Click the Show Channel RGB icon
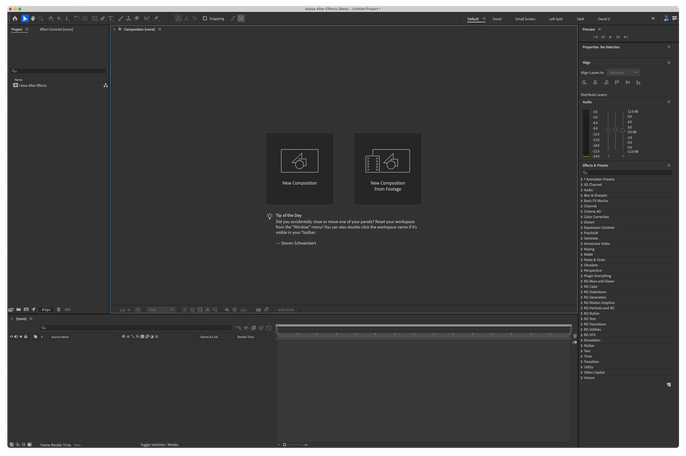This screenshot has width=686, height=456. 227,310
